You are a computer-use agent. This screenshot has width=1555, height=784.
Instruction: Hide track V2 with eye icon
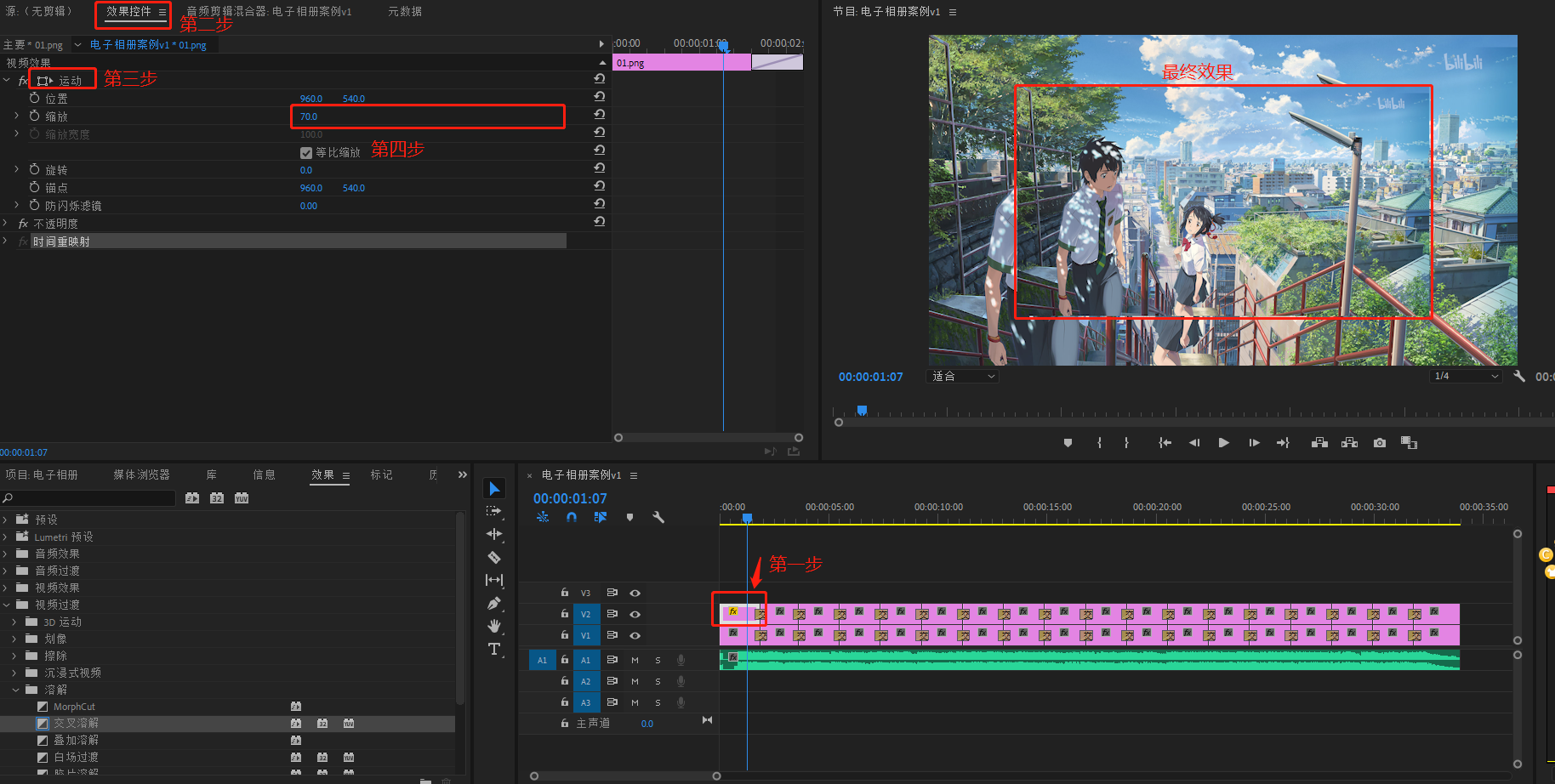(x=635, y=614)
